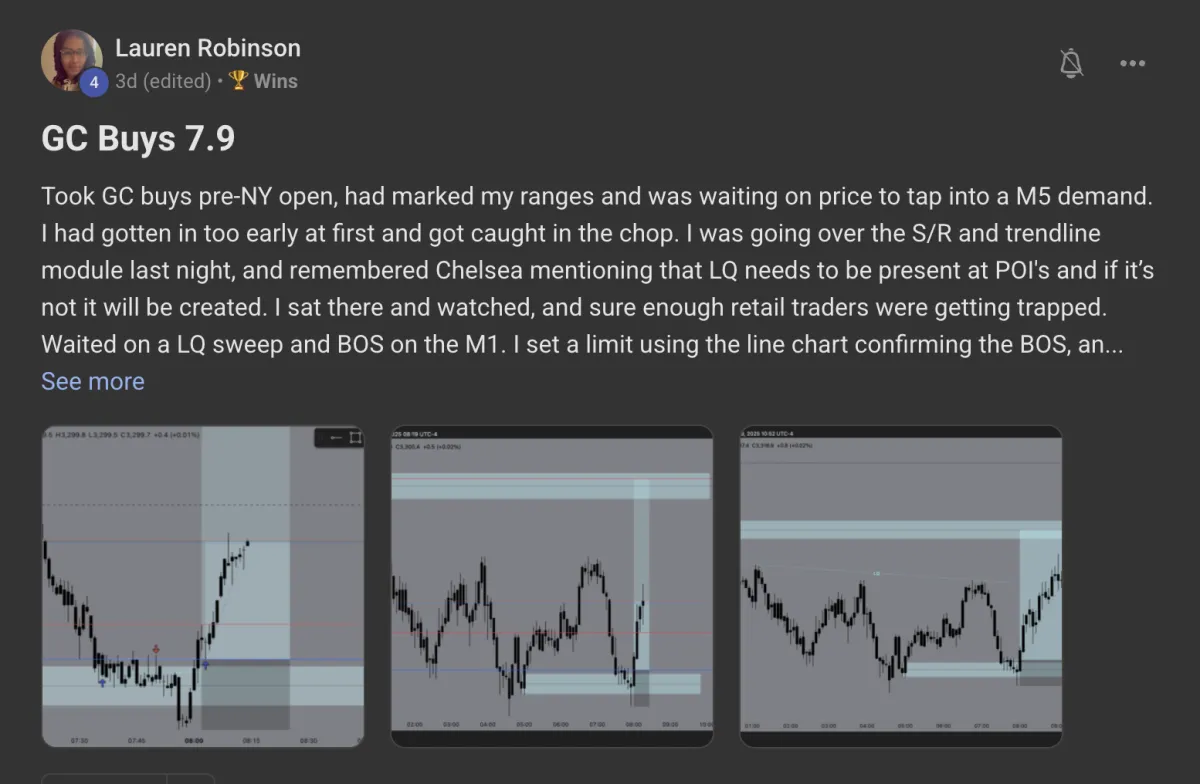Click the red down-arrow marker in first chart

point(156,649)
